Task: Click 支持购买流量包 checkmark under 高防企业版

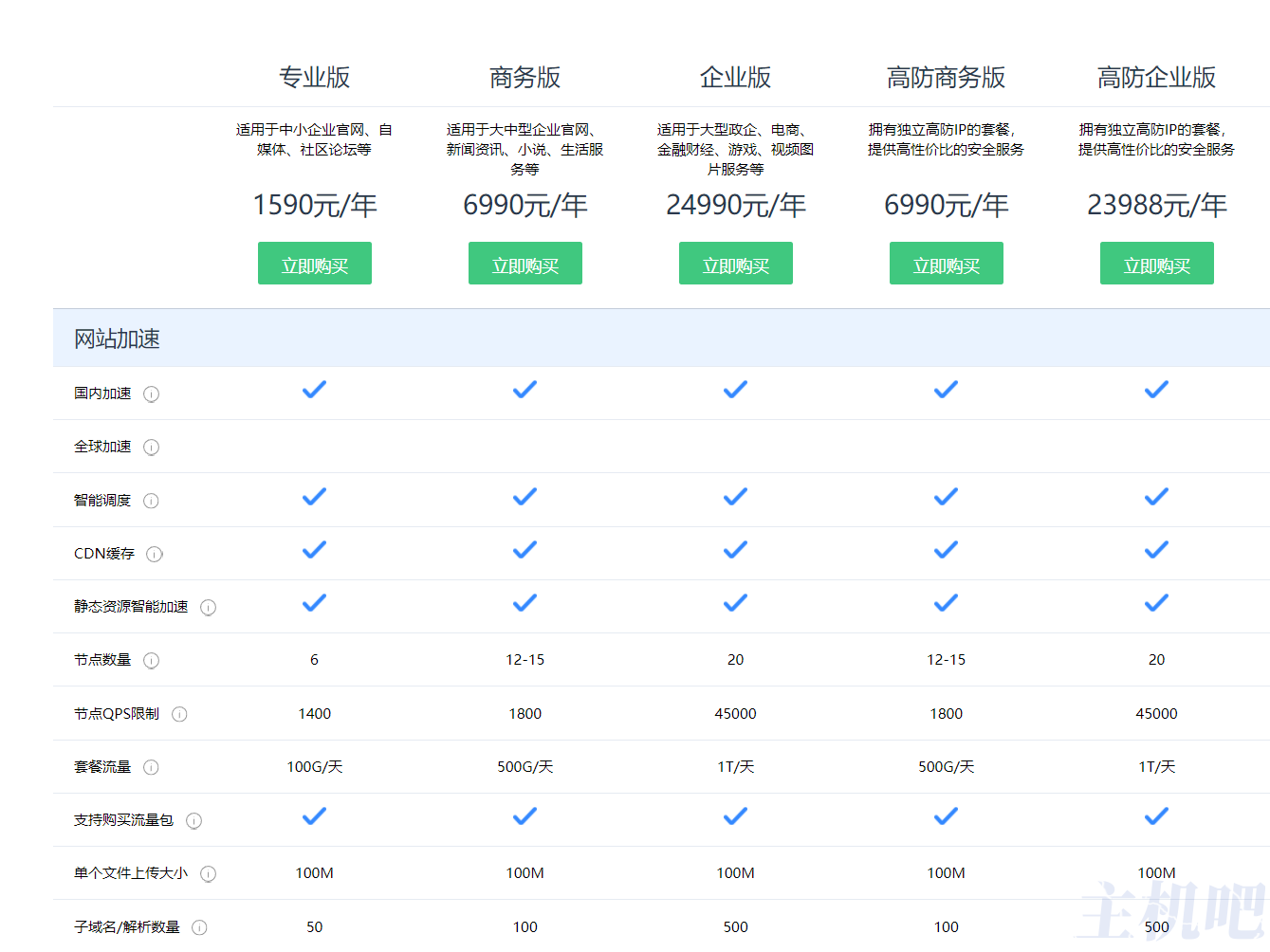Action: click(x=1156, y=816)
